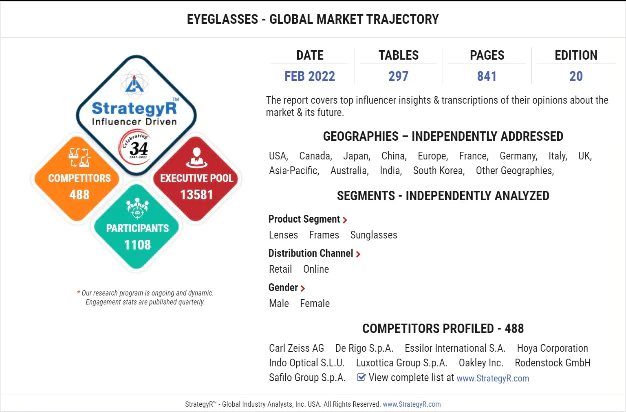626x412 pixels.
Task: Click the Europe geography entry
Action: (x=433, y=156)
